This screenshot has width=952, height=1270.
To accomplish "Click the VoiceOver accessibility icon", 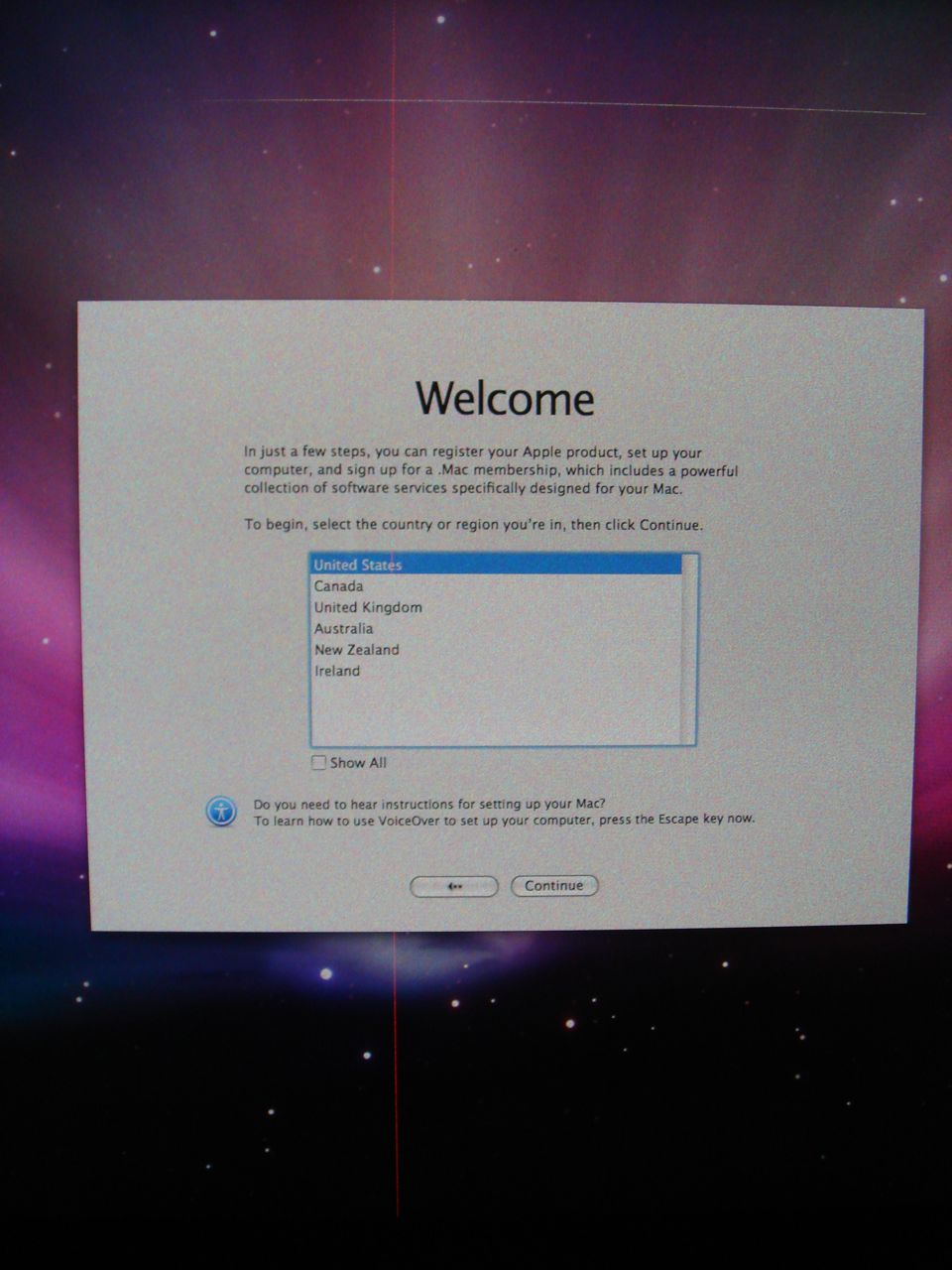I will (x=221, y=811).
